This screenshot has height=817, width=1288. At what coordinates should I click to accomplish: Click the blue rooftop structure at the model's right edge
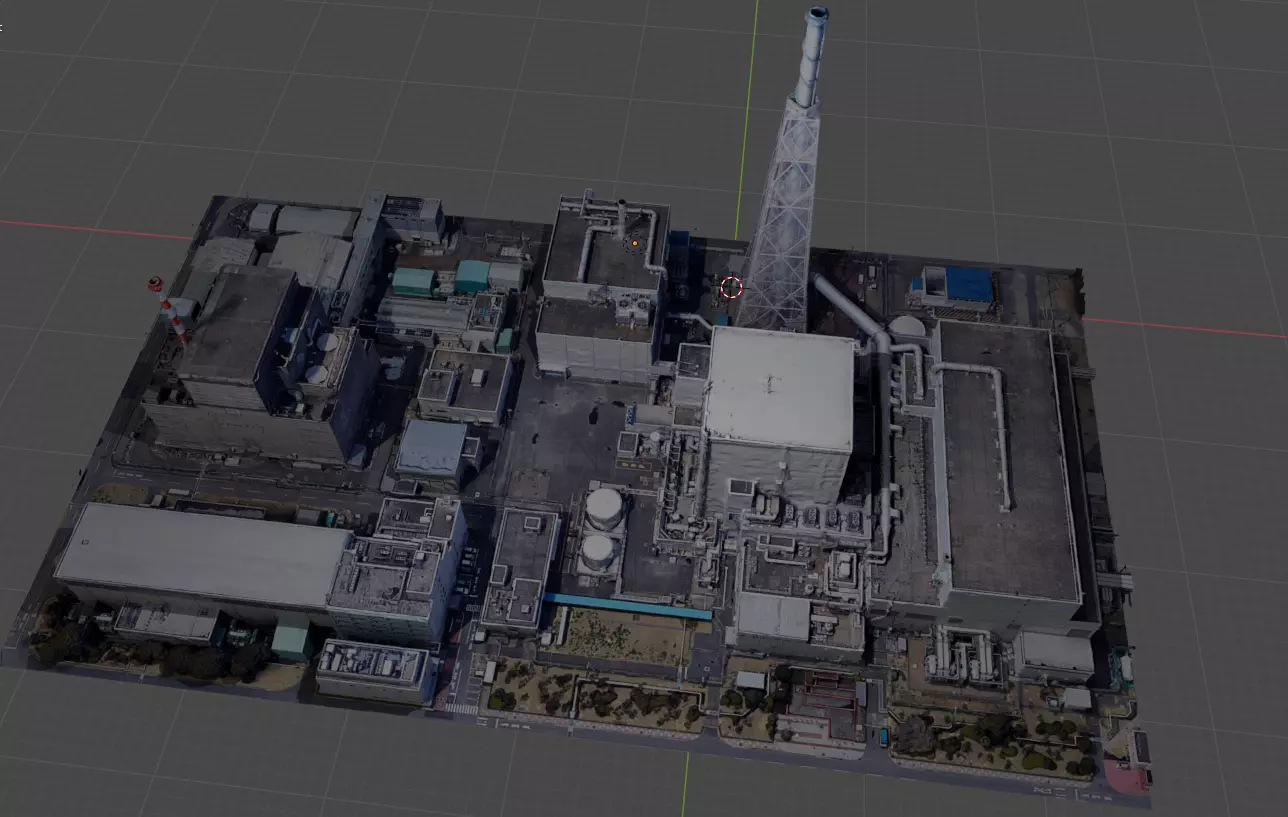coord(969,284)
